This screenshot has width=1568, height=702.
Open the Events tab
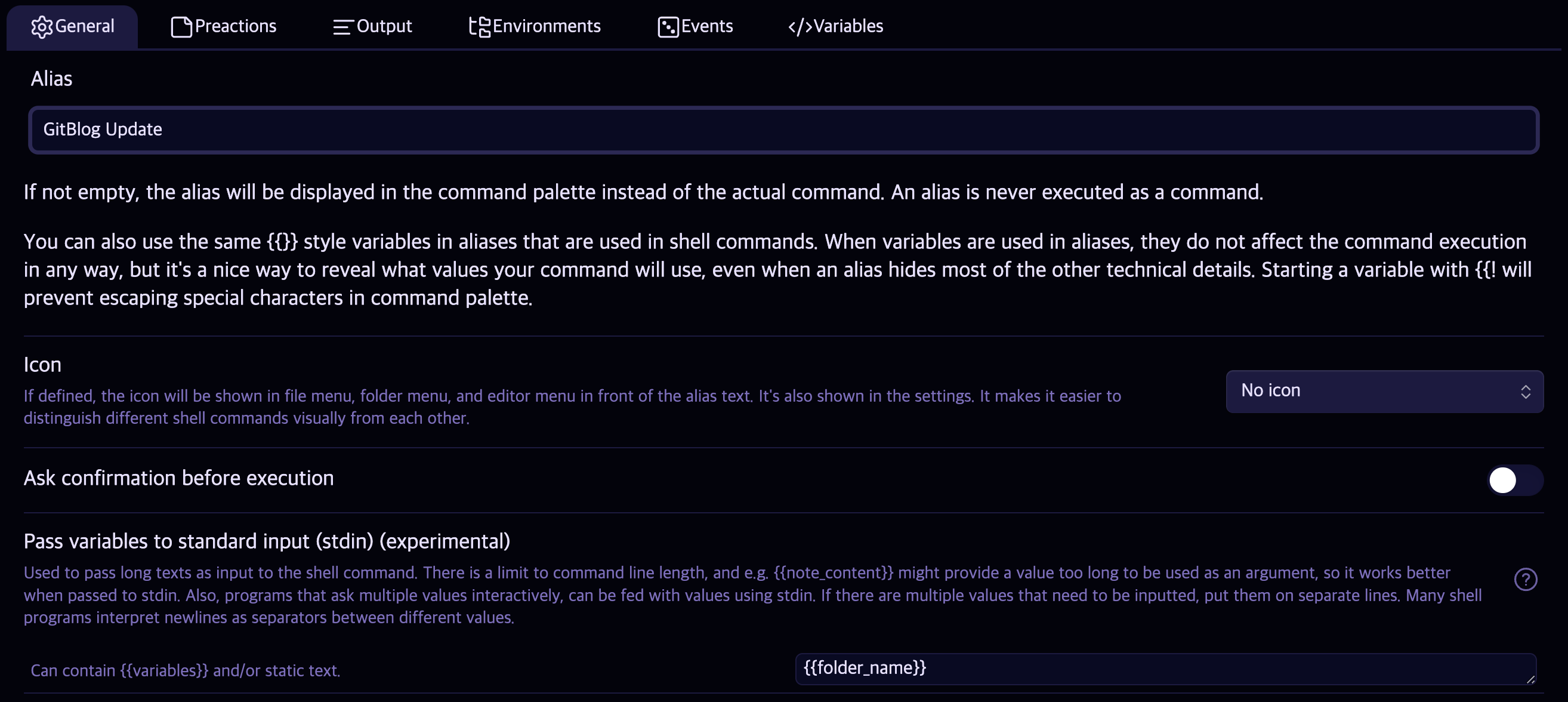coord(695,26)
